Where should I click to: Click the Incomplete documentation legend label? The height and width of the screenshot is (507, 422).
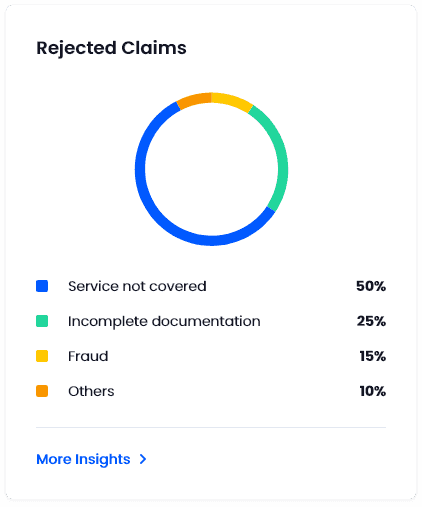pos(164,321)
